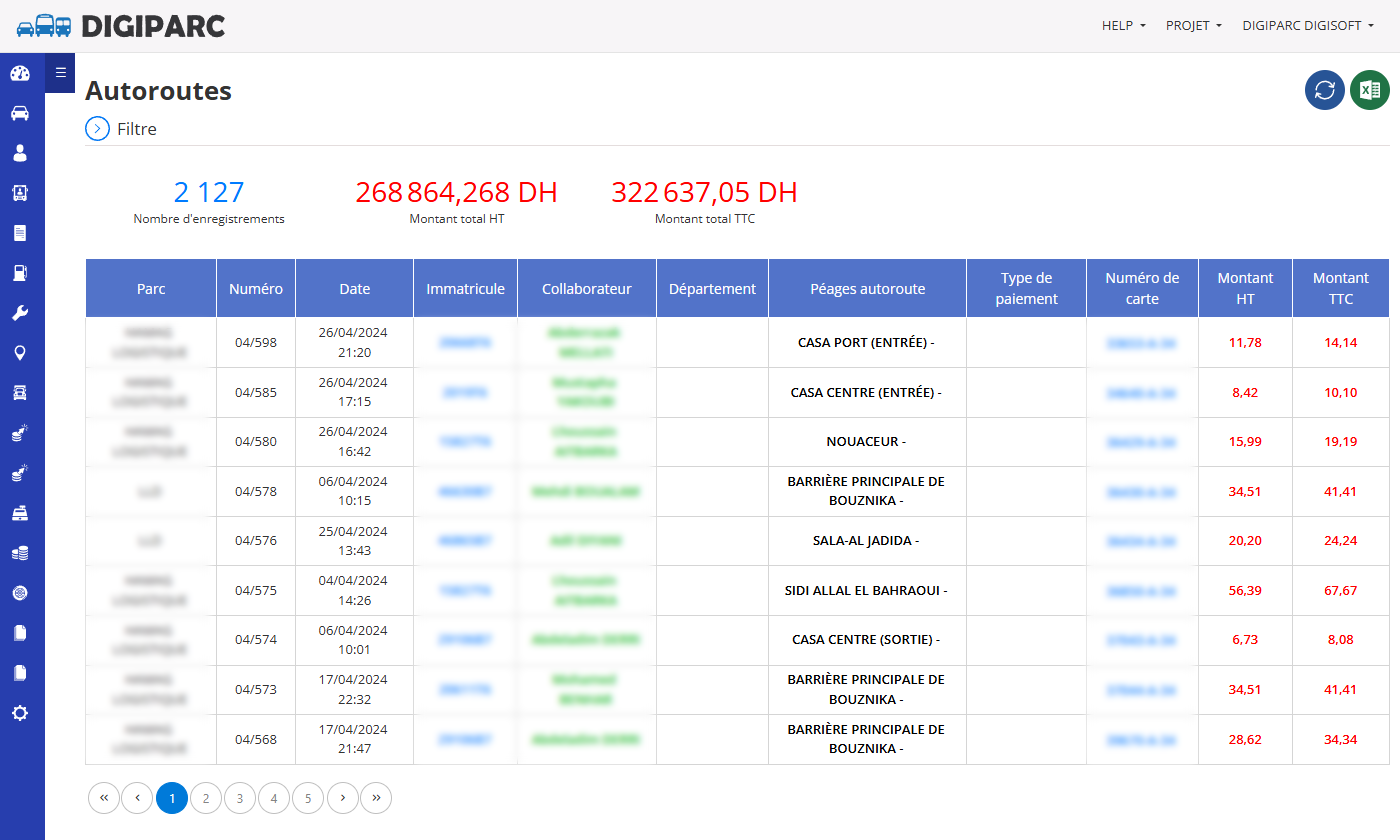Viewport: 1400px width, 840px height.
Task: Open the cash register icon in sidebar
Action: (20, 513)
